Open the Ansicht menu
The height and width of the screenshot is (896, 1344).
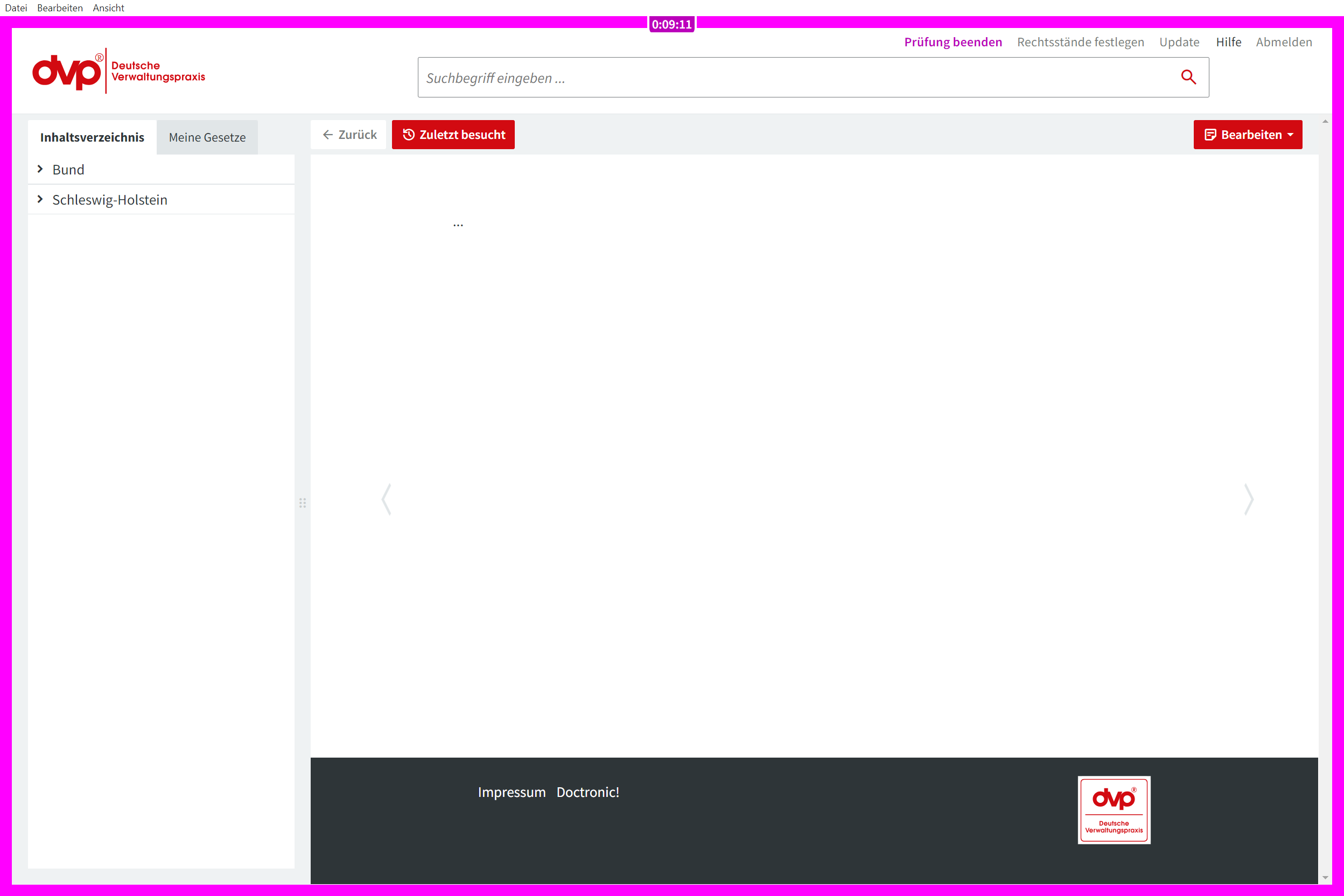(109, 8)
